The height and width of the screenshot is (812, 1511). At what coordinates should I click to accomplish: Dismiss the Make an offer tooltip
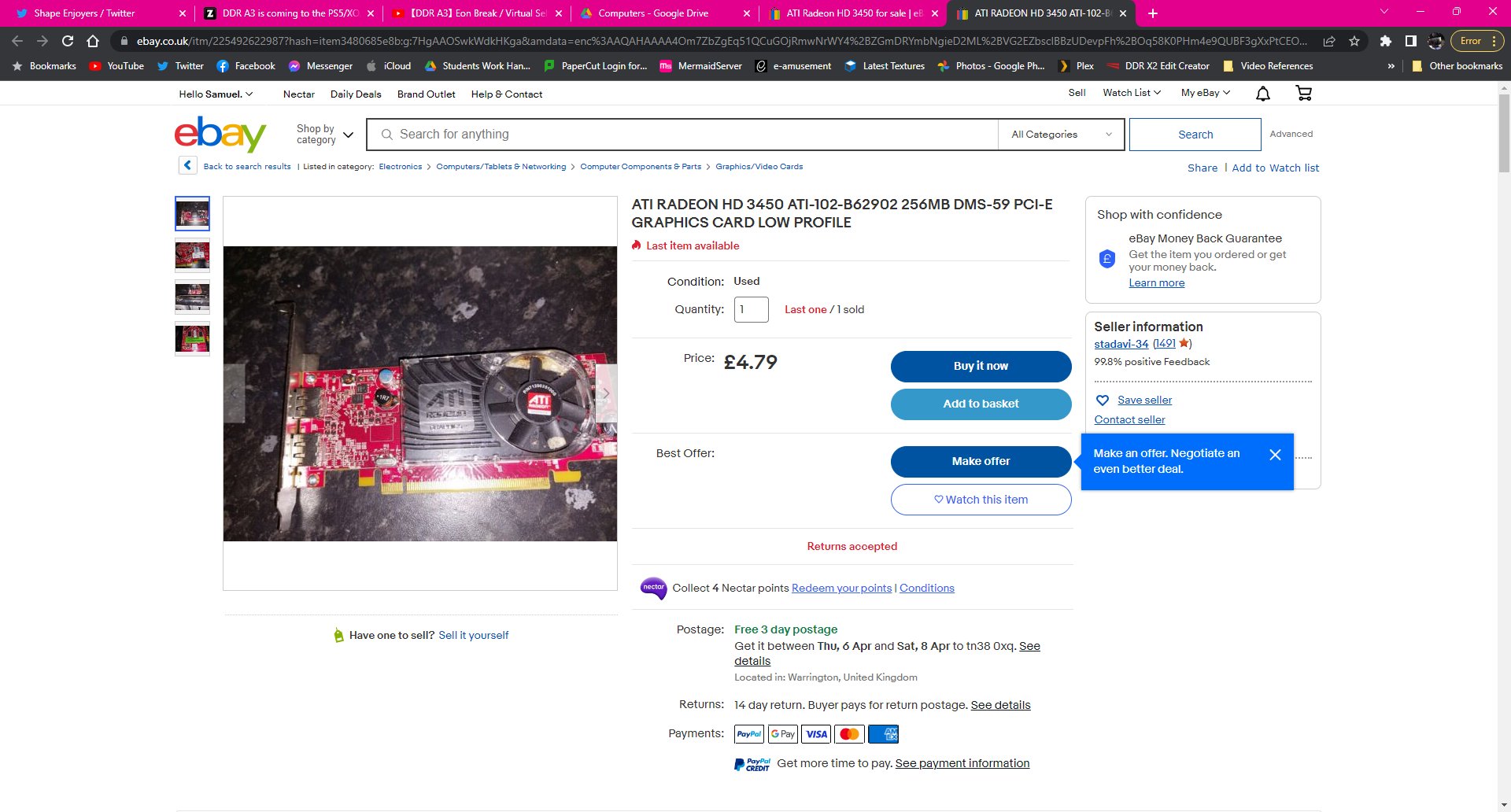[1275, 455]
